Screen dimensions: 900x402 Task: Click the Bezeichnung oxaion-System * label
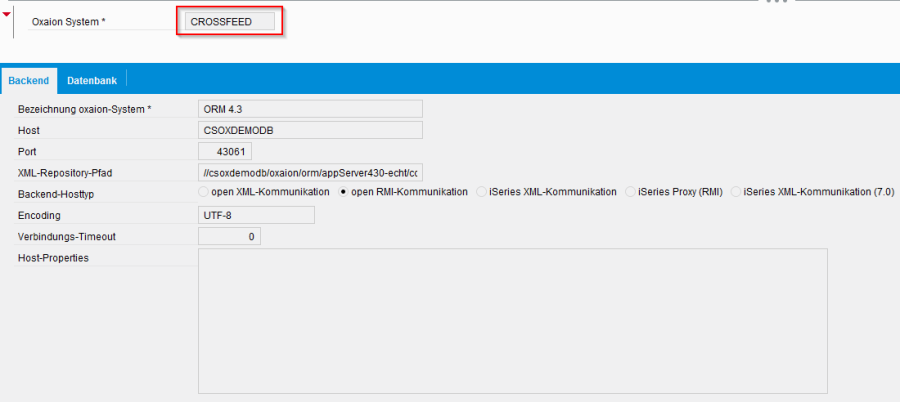[x=84, y=109]
